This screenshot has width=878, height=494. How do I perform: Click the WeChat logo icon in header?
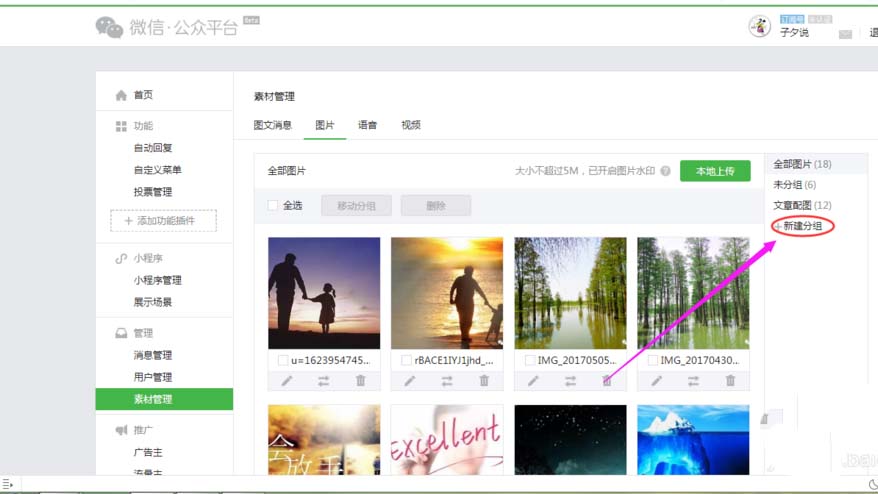pyautogui.click(x=109, y=27)
